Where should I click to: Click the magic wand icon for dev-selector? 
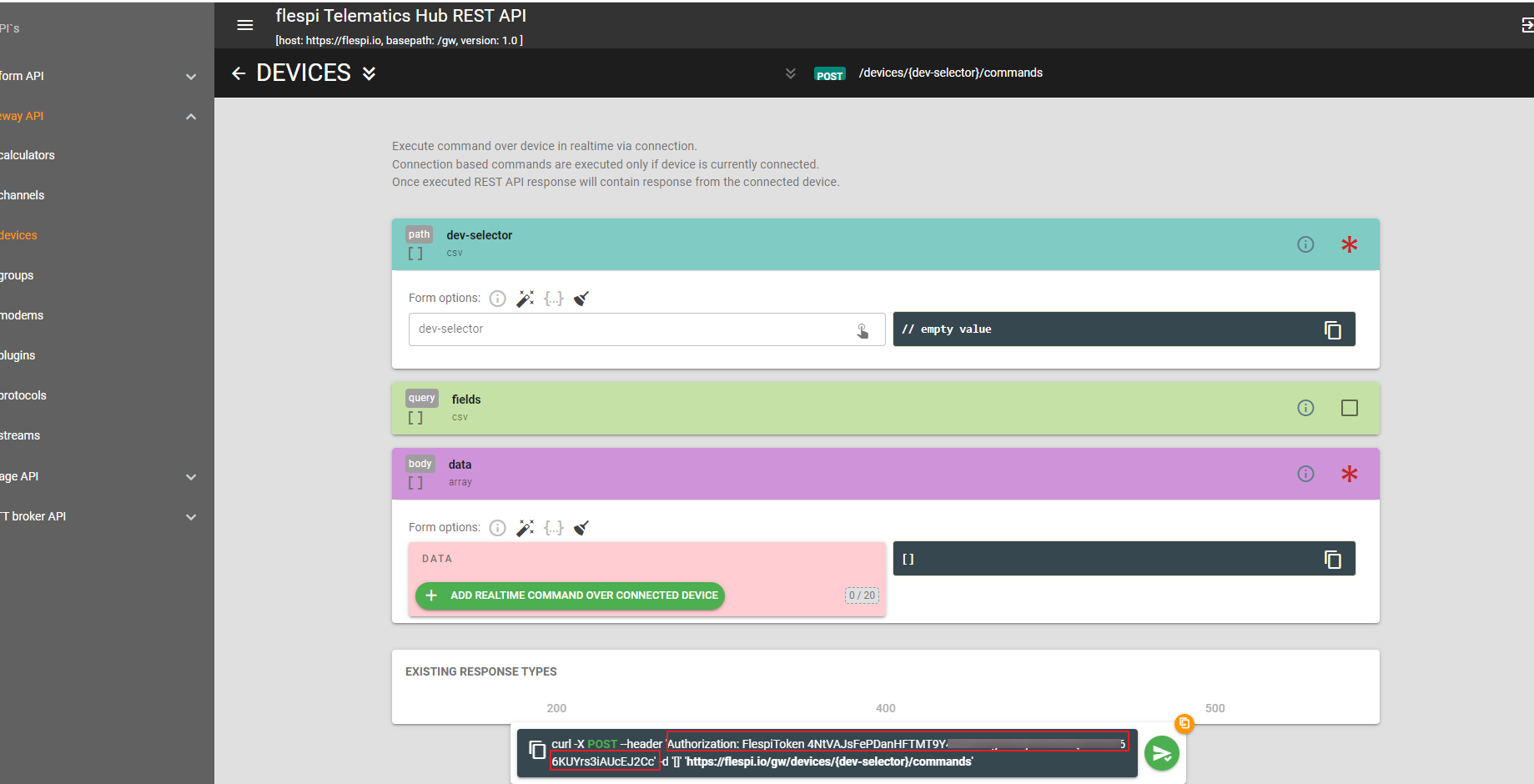click(x=526, y=299)
